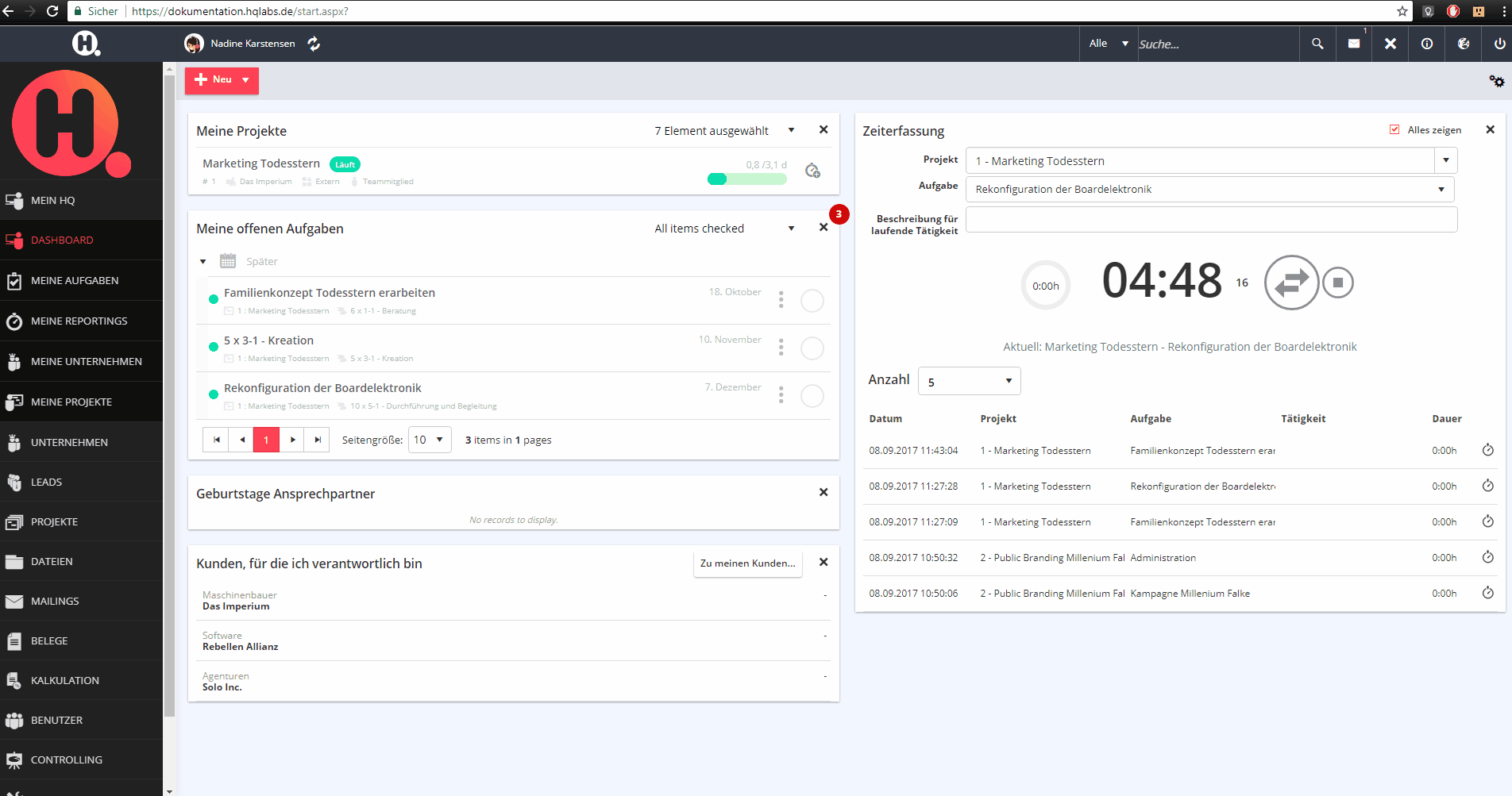This screenshot has height=796, width=1512.
Task: Open Meine Aufgaben in sidebar
Action: pyautogui.click(x=75, y=280)
